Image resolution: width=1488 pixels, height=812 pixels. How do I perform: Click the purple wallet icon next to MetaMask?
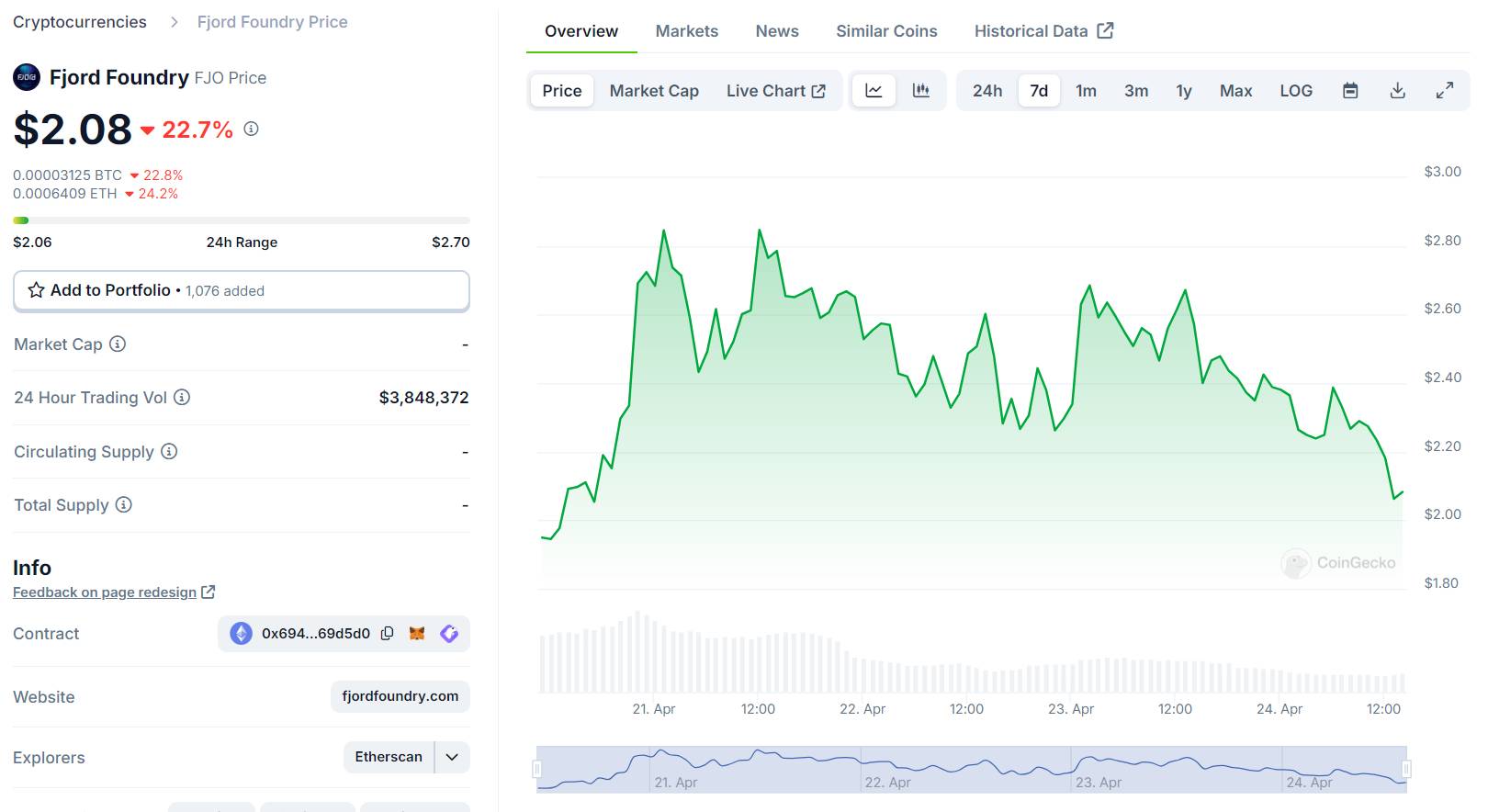tap(449, 633)
